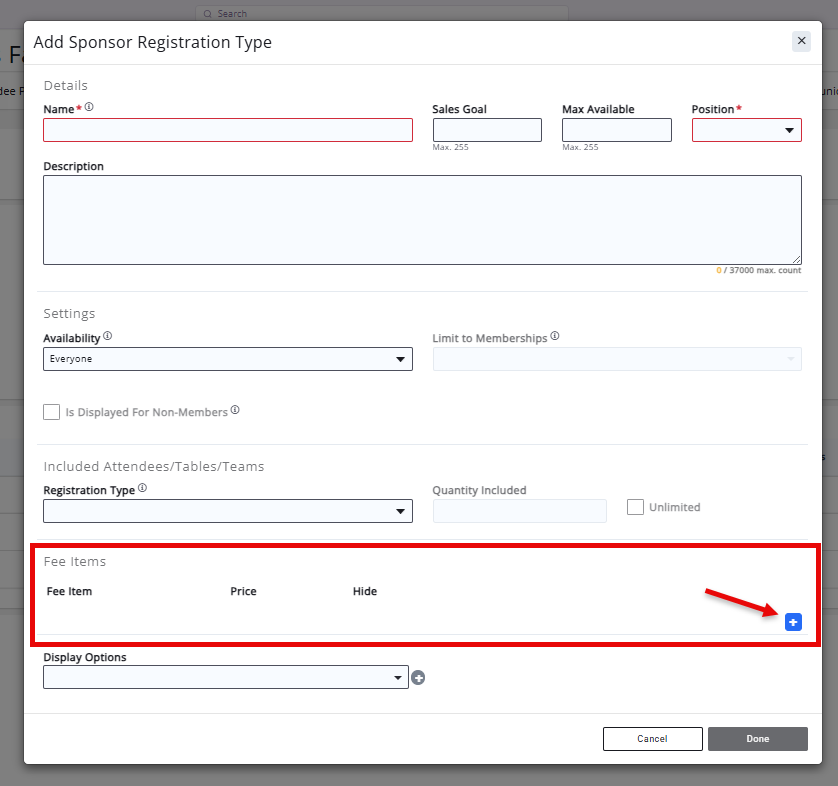Click inside the Description text area

point(422,220)
